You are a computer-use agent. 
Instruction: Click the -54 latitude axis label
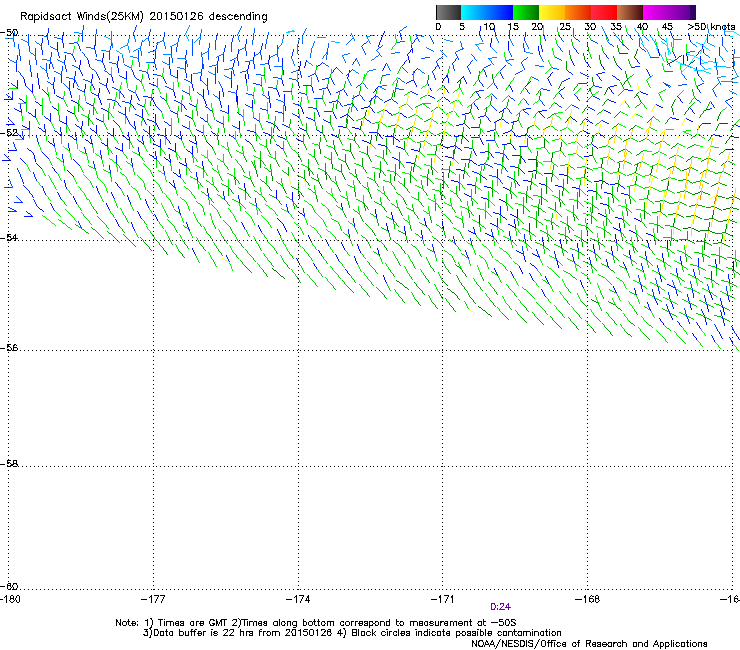coord(9,237)
